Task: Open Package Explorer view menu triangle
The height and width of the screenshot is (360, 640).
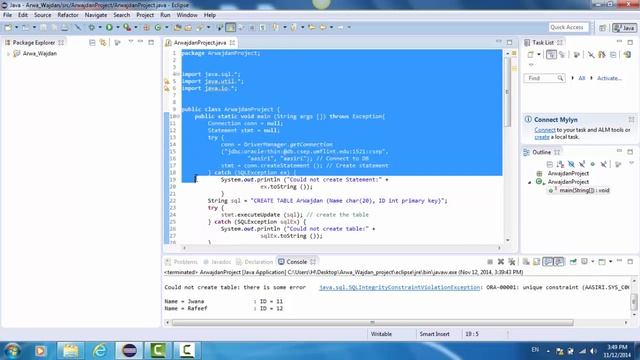Action: [x=131, y=42]
